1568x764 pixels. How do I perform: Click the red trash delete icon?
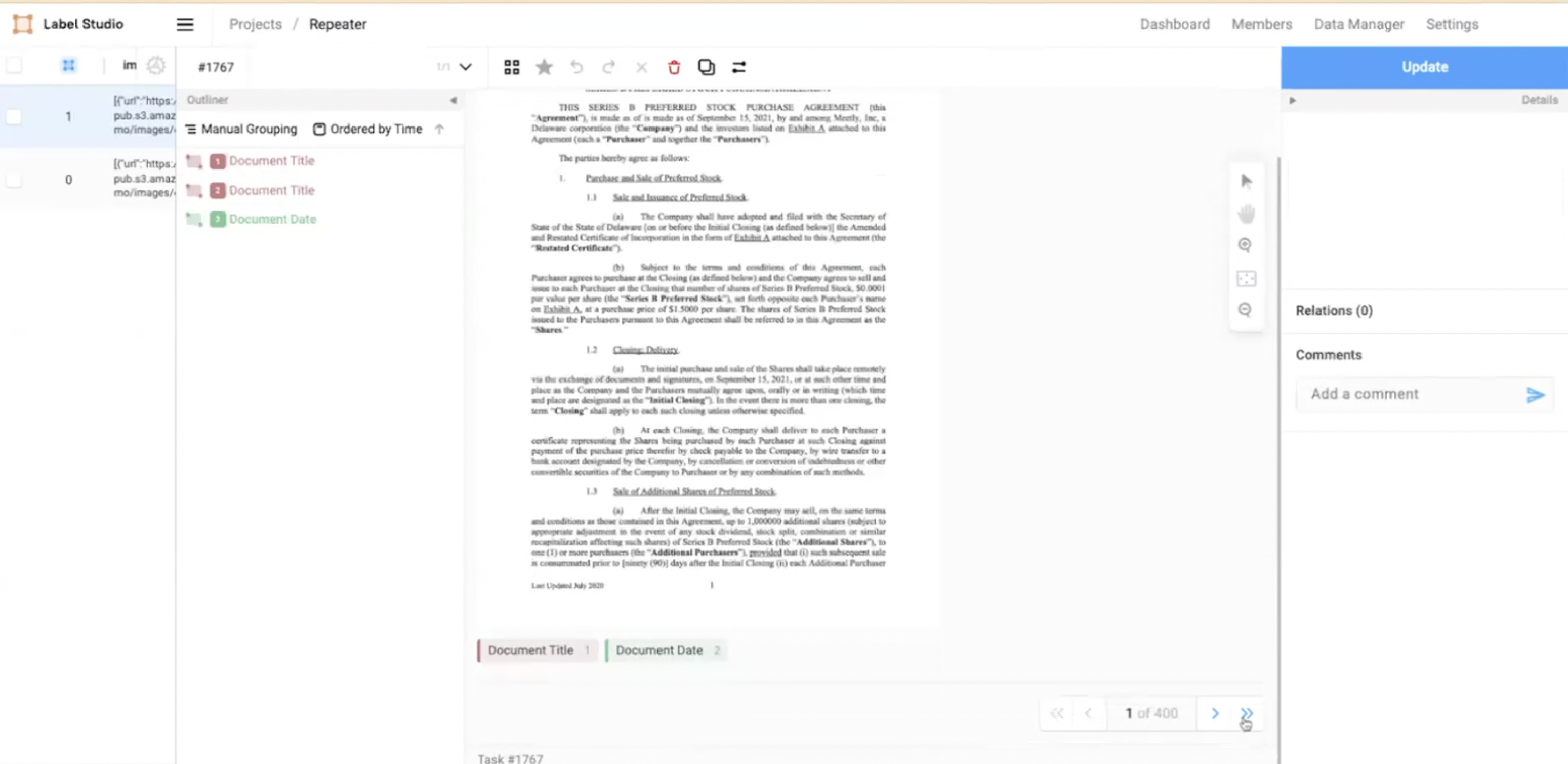point(674,67)
